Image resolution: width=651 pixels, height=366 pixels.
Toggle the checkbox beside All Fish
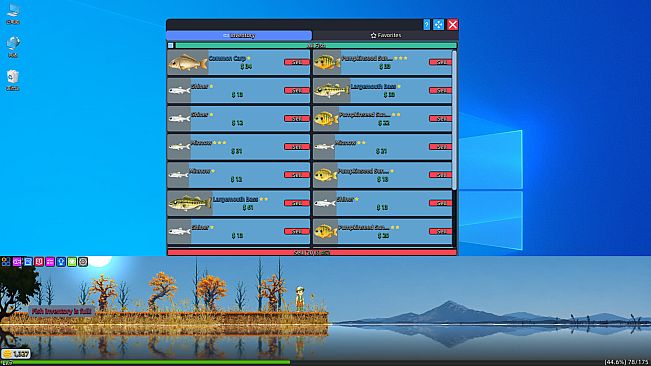point(171,45)
